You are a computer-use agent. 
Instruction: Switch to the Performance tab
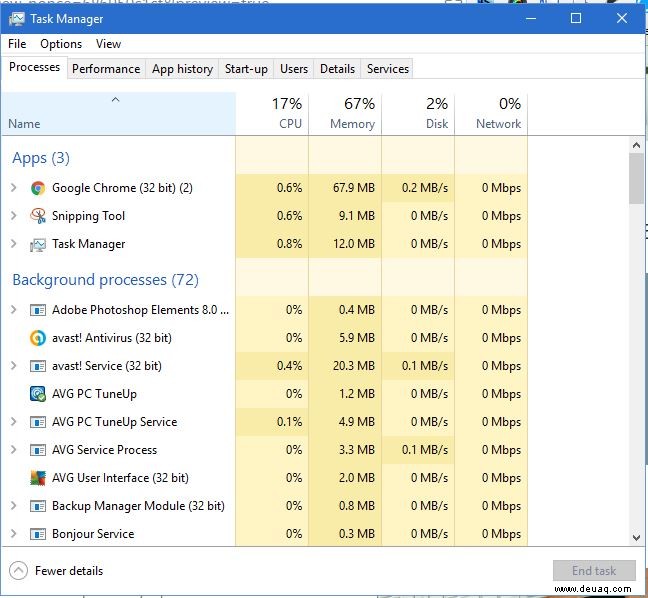click(106, 69)
